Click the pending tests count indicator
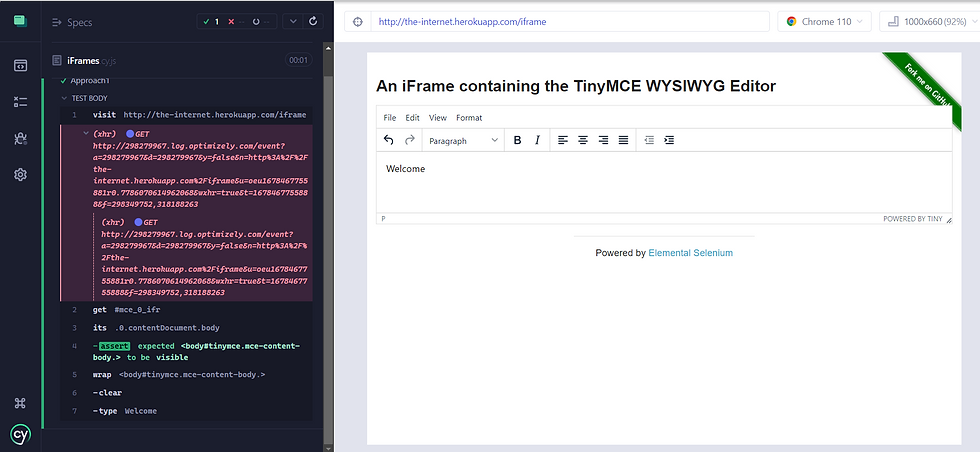This screenshot has height=452, width=980. coord(262,22)
